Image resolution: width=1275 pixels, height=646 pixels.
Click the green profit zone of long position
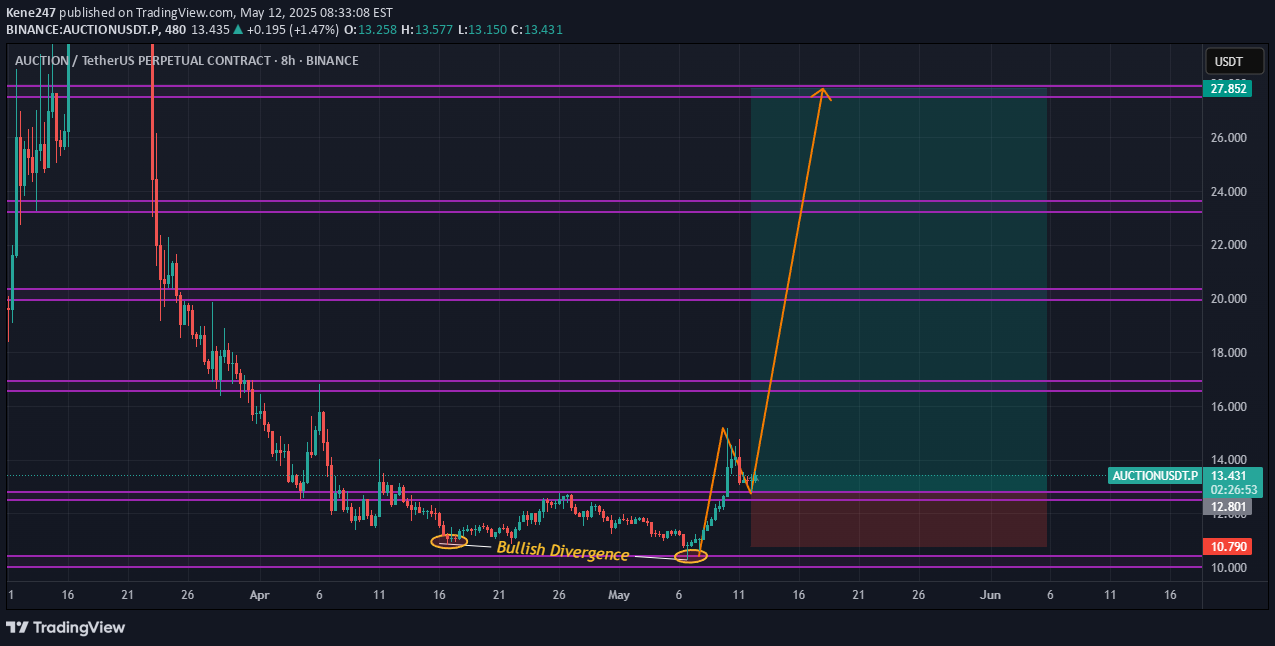[x=898, y=289]
